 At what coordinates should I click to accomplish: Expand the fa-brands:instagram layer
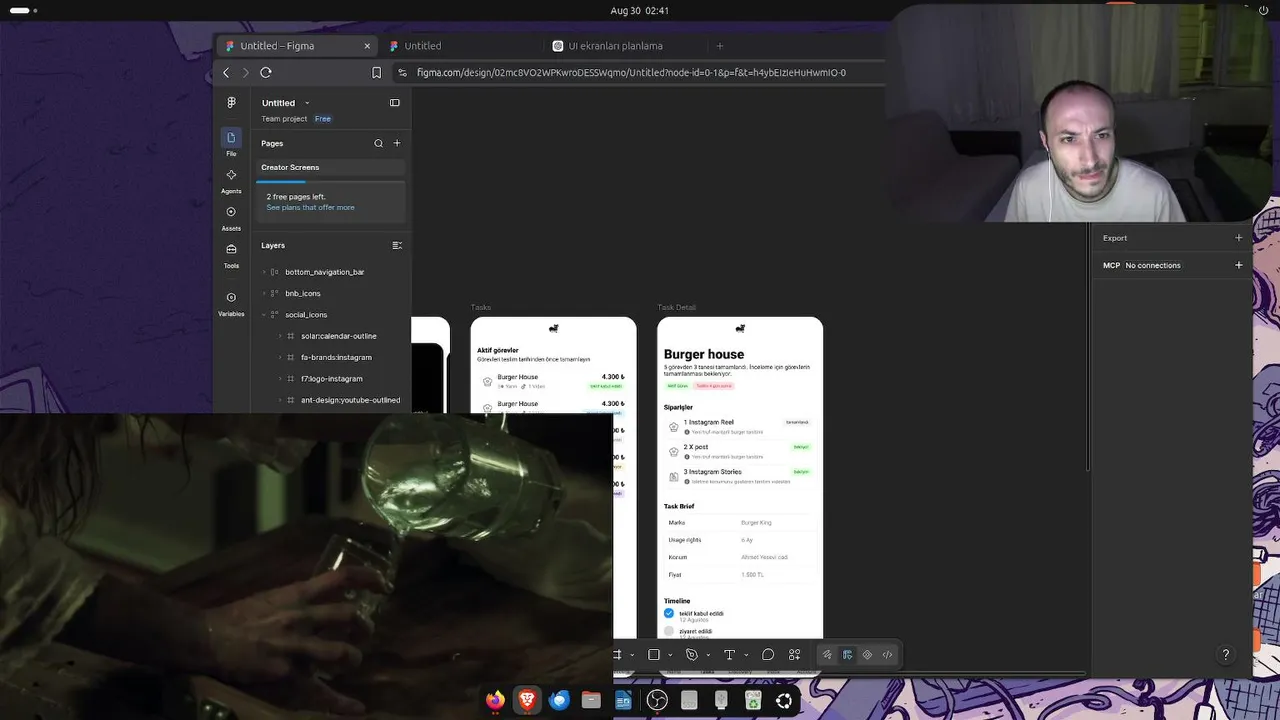coord(280,357)
